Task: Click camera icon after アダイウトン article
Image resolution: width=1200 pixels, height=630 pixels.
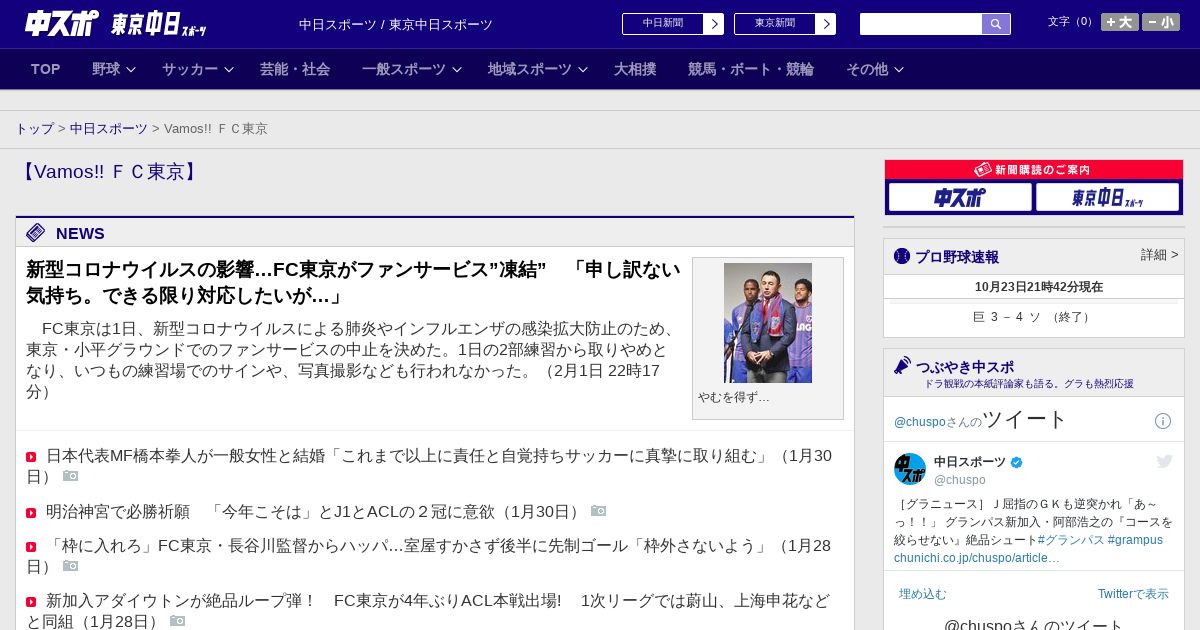Action: [x=178, y=621]
